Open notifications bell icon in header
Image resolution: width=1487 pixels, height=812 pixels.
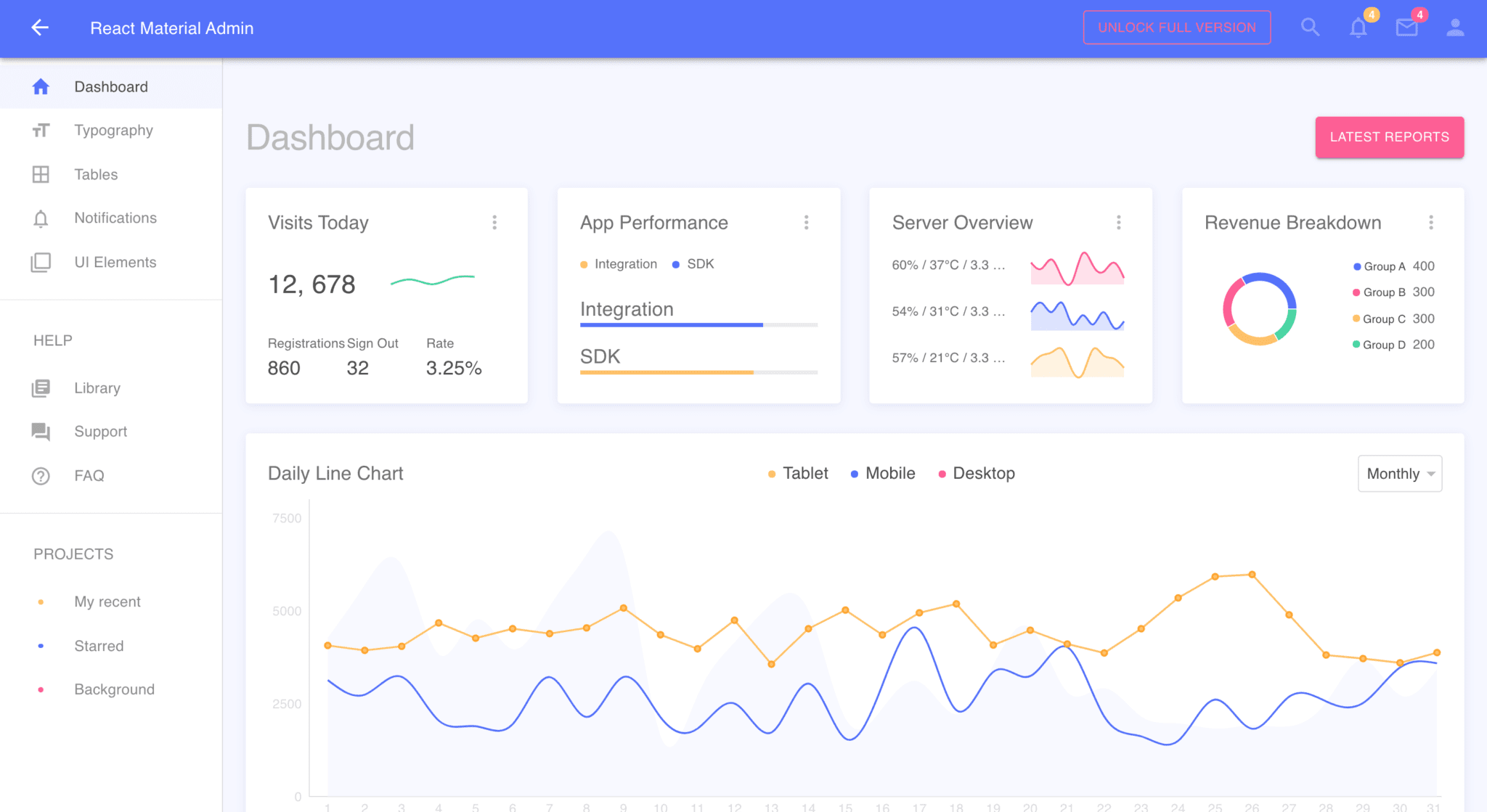[x=1358, y=28]
